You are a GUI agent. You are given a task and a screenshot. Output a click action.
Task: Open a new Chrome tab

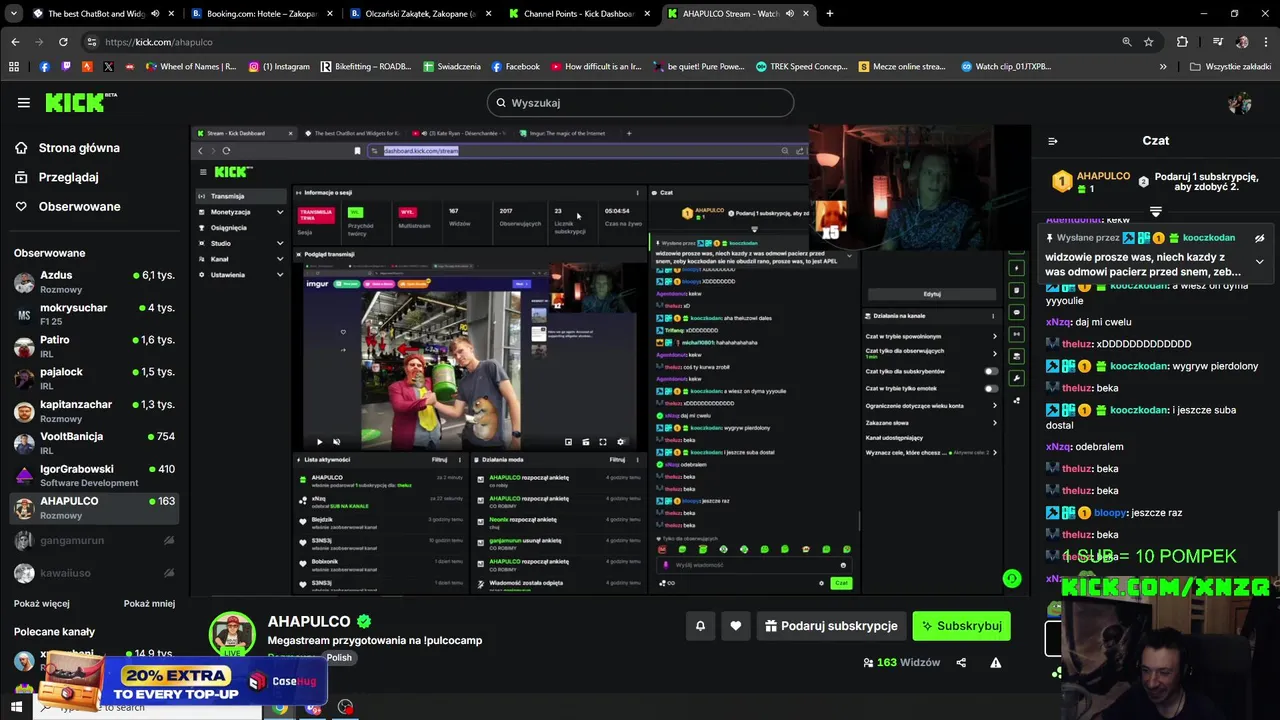pos(829,14)
